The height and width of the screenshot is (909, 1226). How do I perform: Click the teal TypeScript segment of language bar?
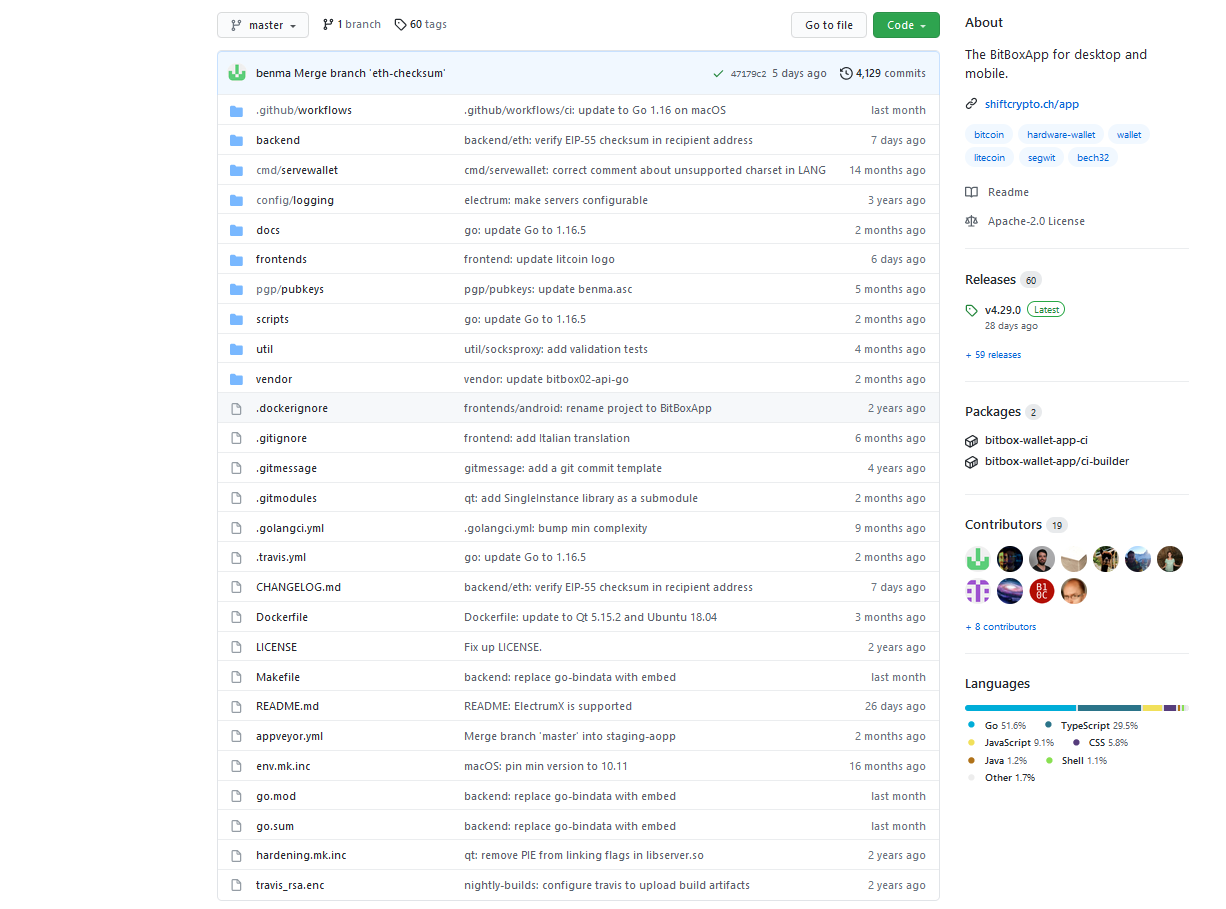pos(1110,708)
